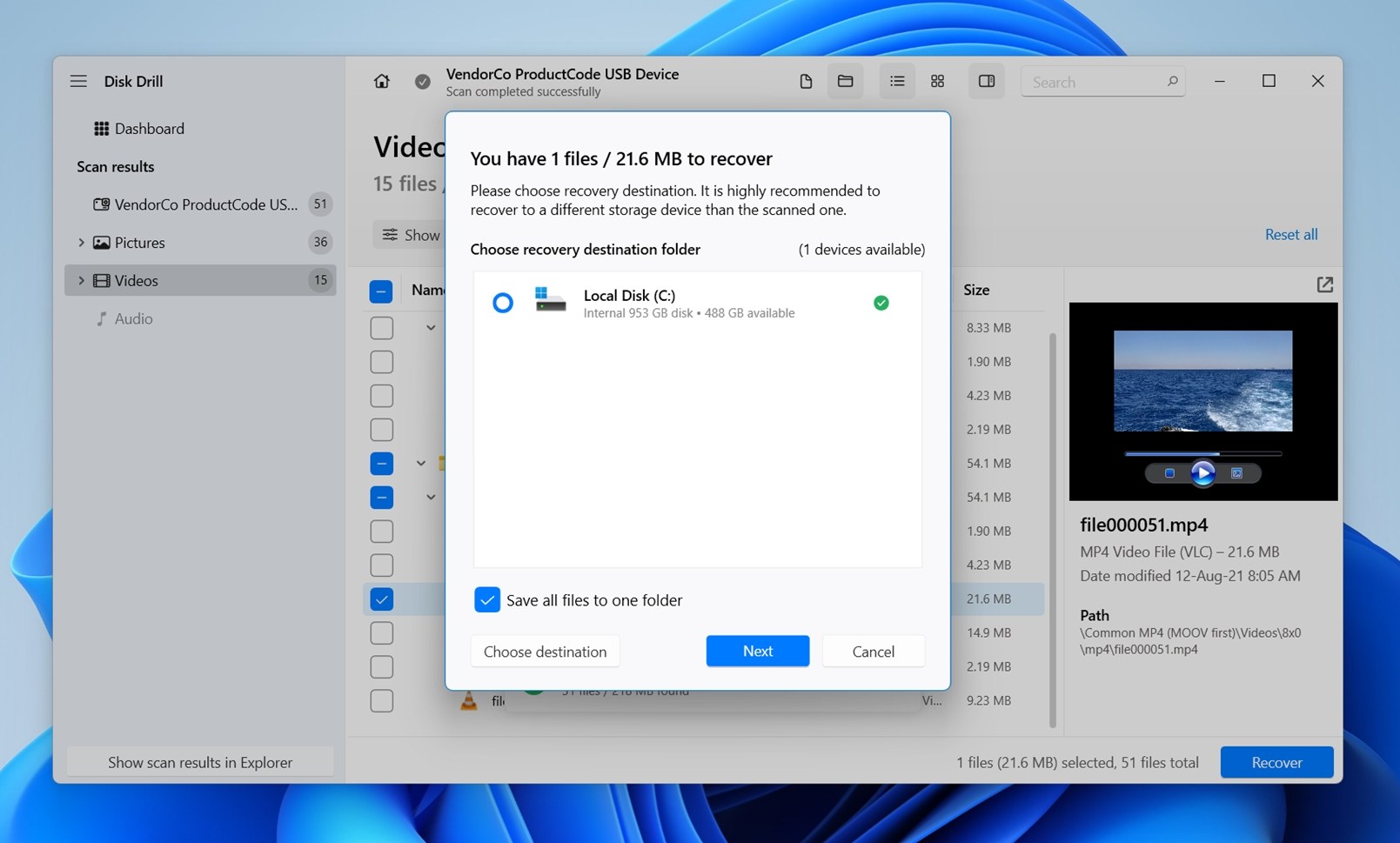Select Local Disk (C:) radio button
Image resolution: width=1400 pixels, height=843 pixels.
coord(503,303)
